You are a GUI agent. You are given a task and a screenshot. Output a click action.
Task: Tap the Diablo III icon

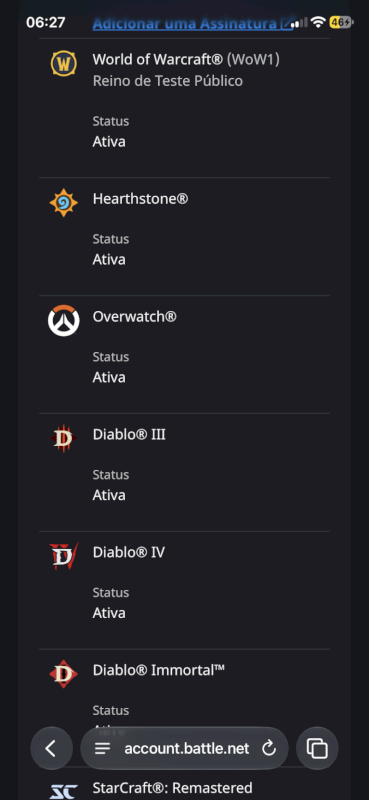(64, 438)
